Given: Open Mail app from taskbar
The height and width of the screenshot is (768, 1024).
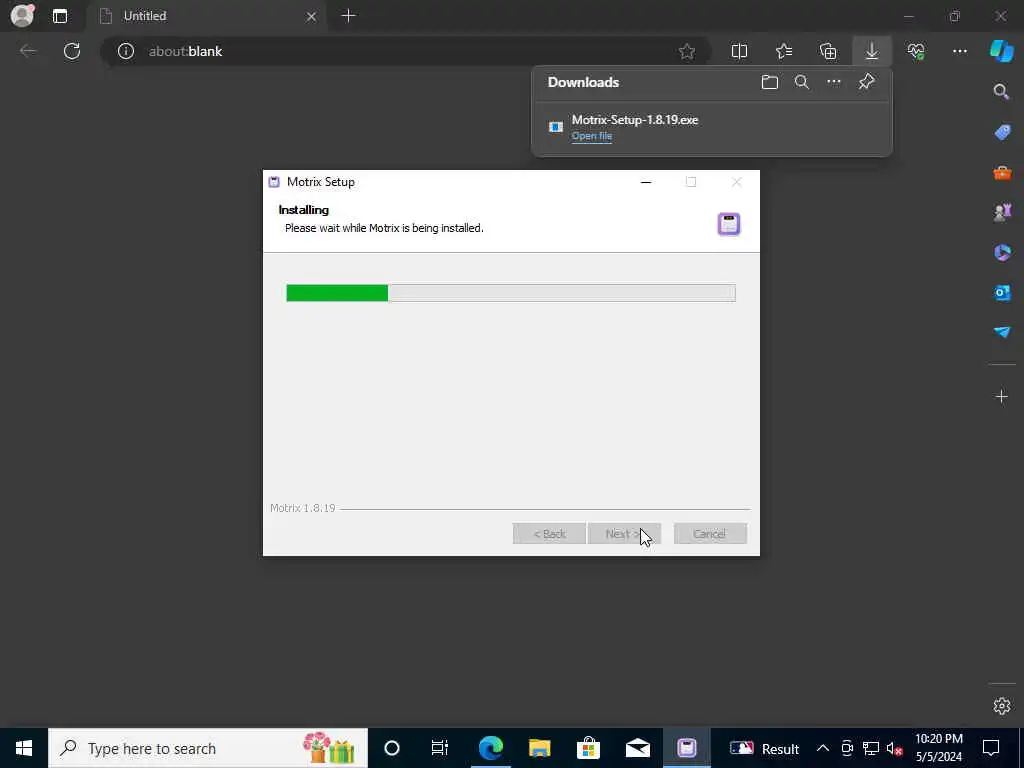Looking at the screenshot, I should click(x=637, y=748).
